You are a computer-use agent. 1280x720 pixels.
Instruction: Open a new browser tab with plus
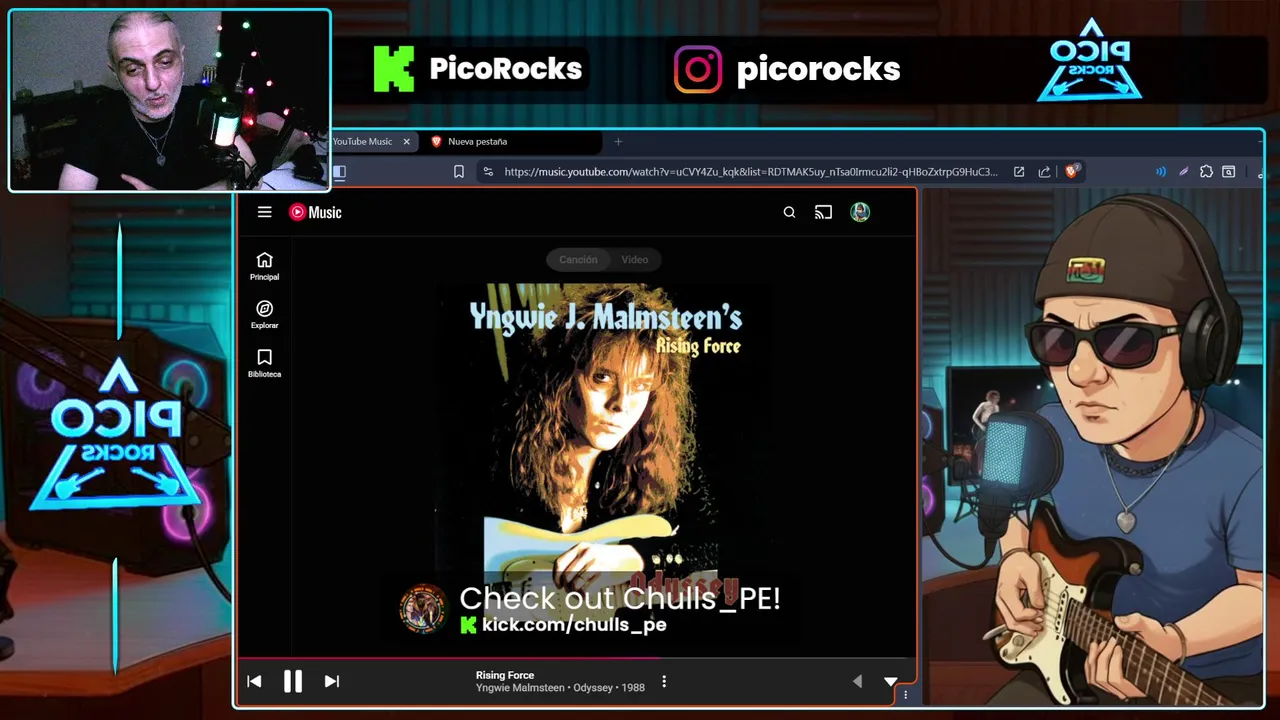point(618,141)
